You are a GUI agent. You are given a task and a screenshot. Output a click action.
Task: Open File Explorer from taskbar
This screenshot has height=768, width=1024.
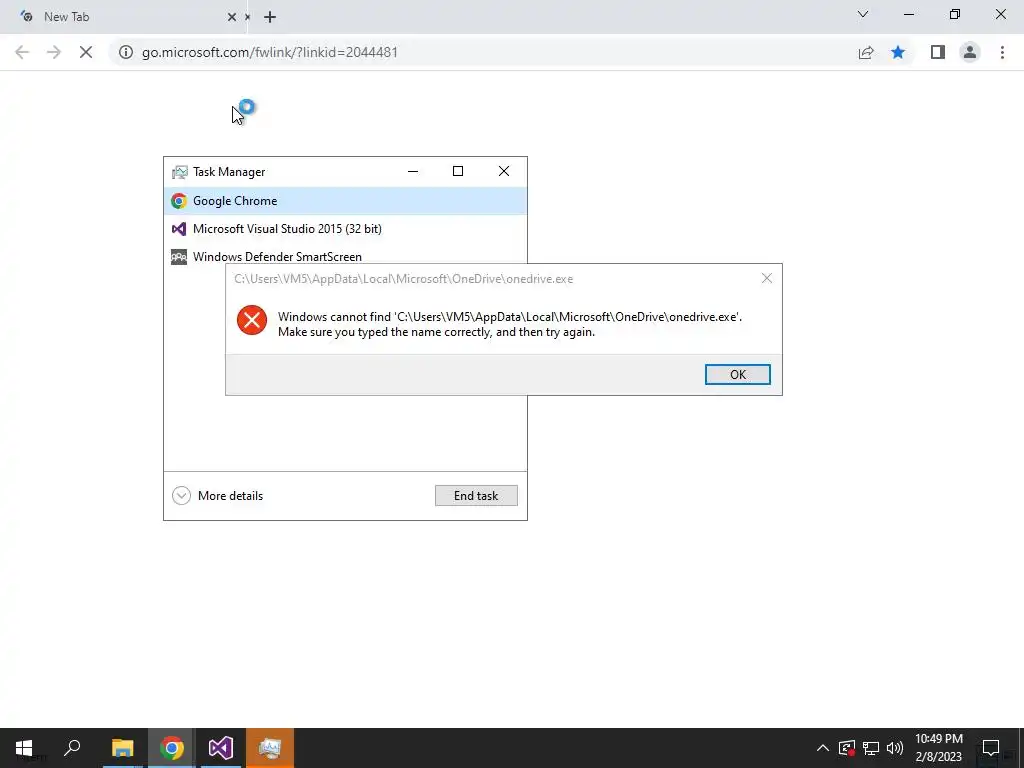[122, 748]
